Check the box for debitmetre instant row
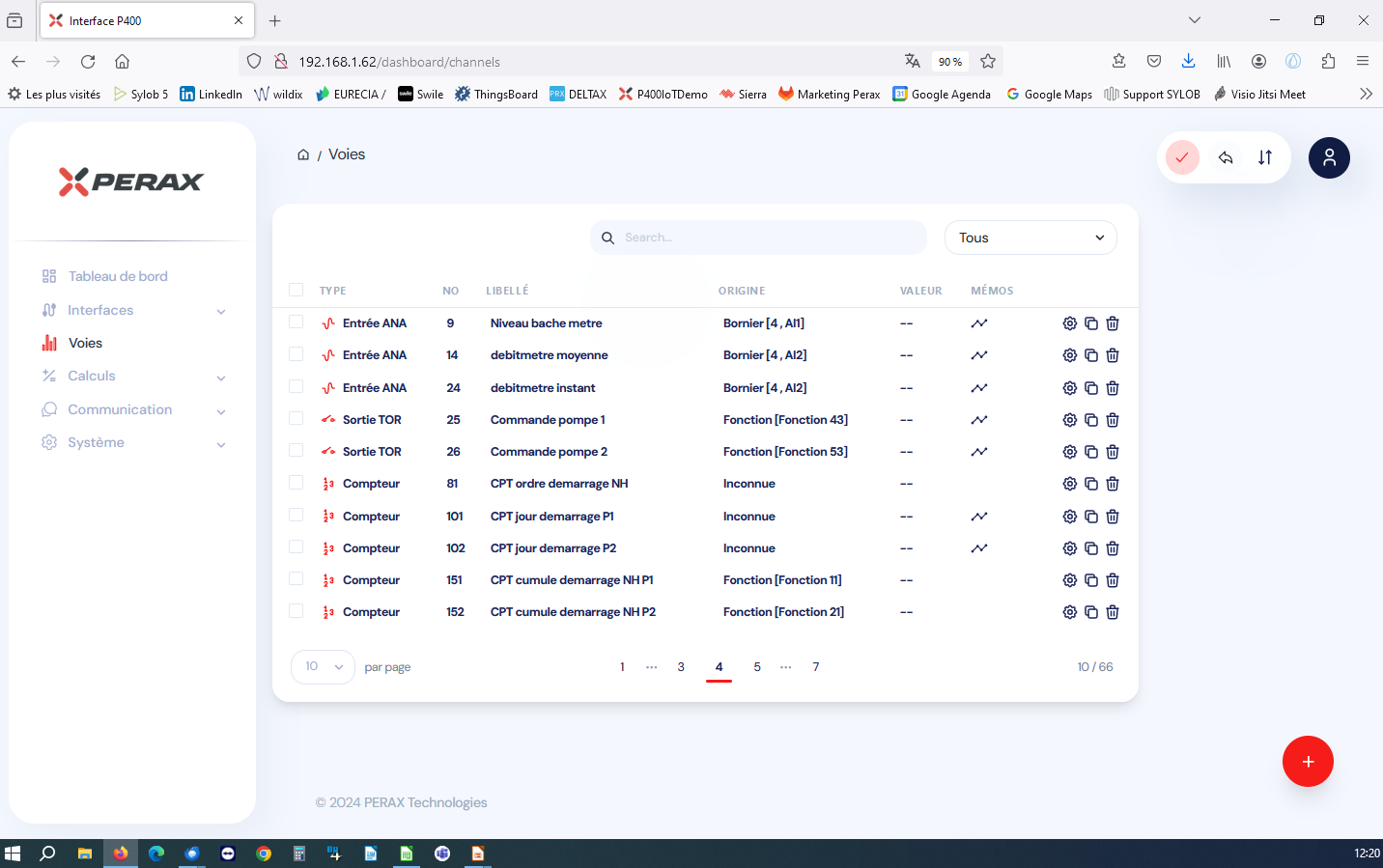This screenshot has height=868, width=1383. [x=296, y=387]
